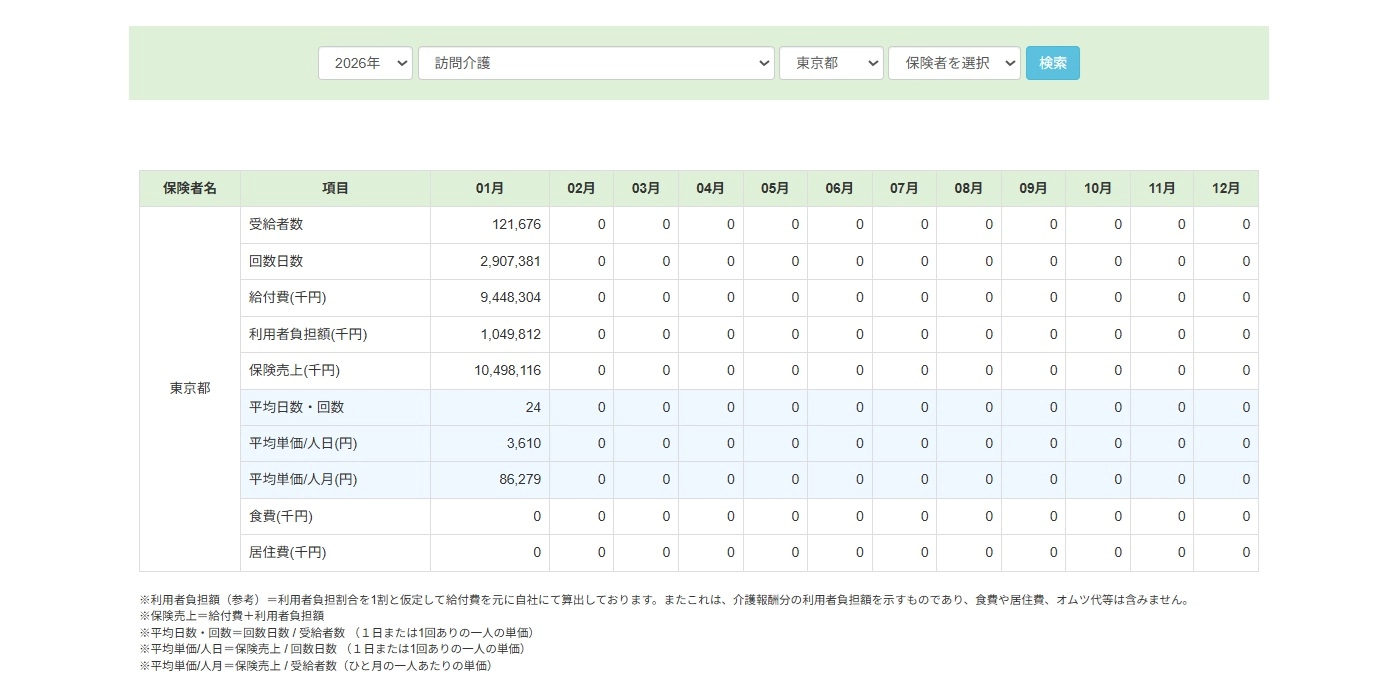Click the 回数日数 value 2,907,381
The image size is (1400, 700).
pyautogui.click(x=510, y=261)
